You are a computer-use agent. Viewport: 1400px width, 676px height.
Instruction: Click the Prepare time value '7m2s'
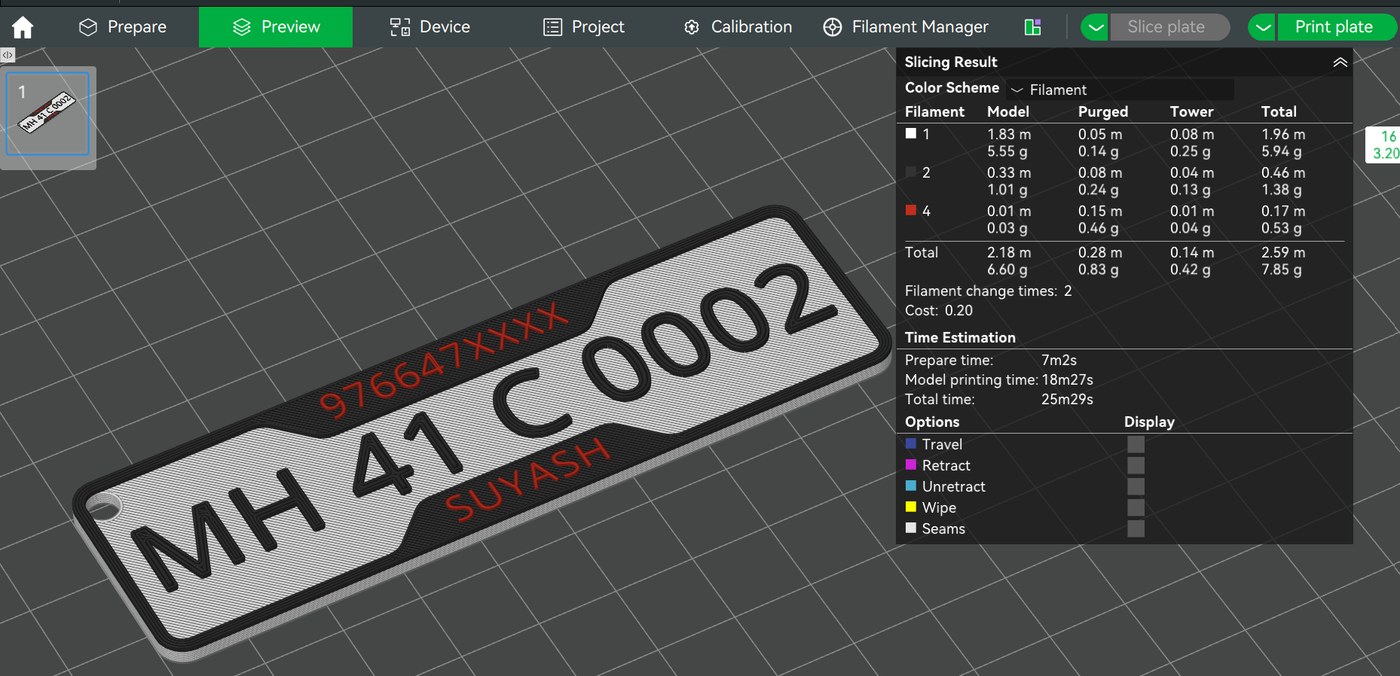(x=1061, y=360)
